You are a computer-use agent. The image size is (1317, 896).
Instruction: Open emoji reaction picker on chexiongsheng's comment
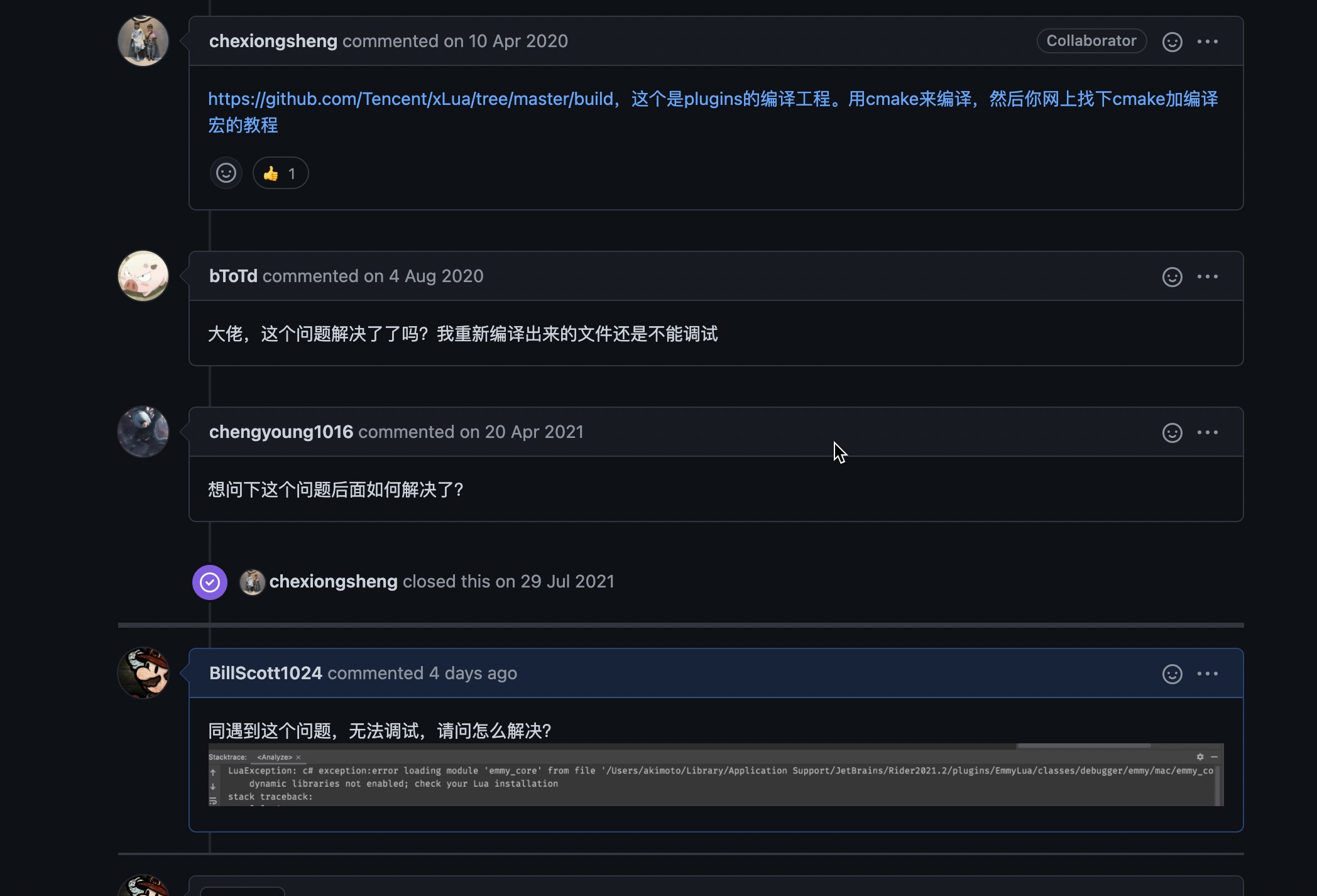click(x=1171, y=41)
